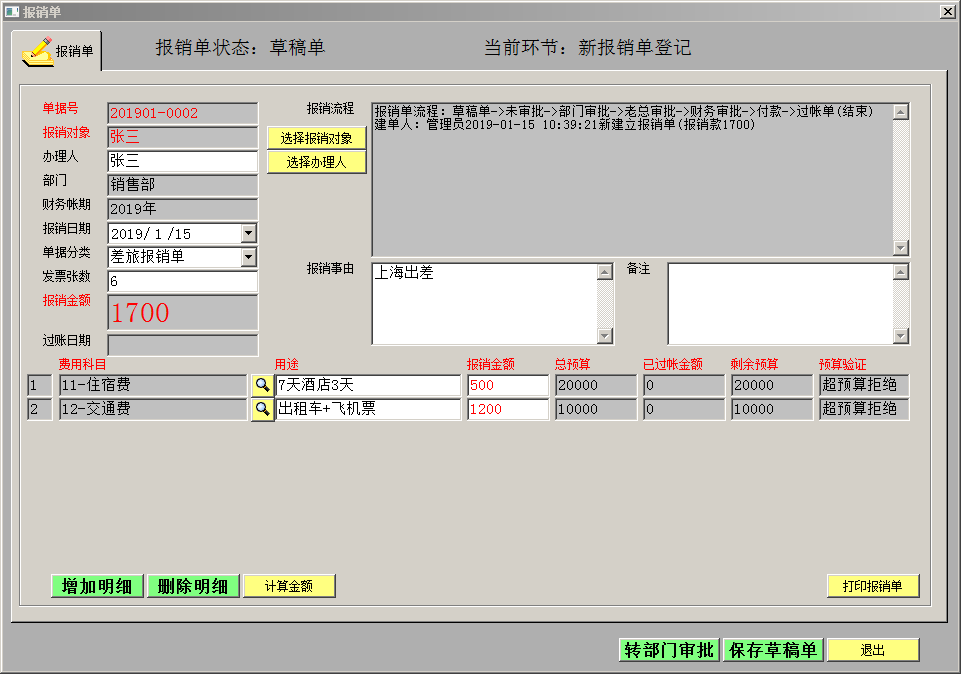Click 退出 button
This screenshot has width=961, height=674.
(873, 650)
